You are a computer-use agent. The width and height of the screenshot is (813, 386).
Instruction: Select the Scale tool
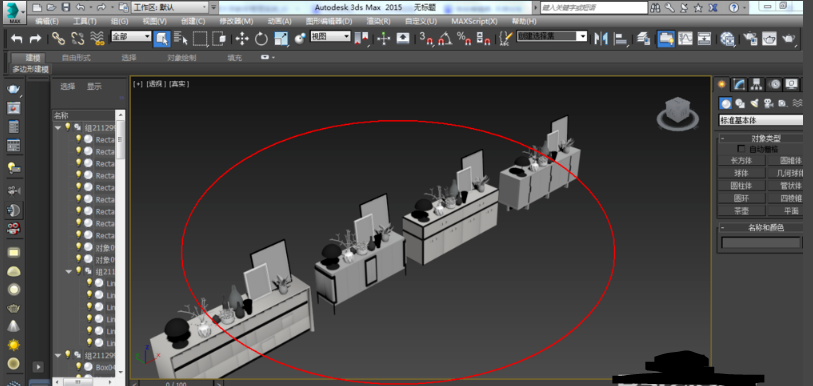click(x=281, y=38)
